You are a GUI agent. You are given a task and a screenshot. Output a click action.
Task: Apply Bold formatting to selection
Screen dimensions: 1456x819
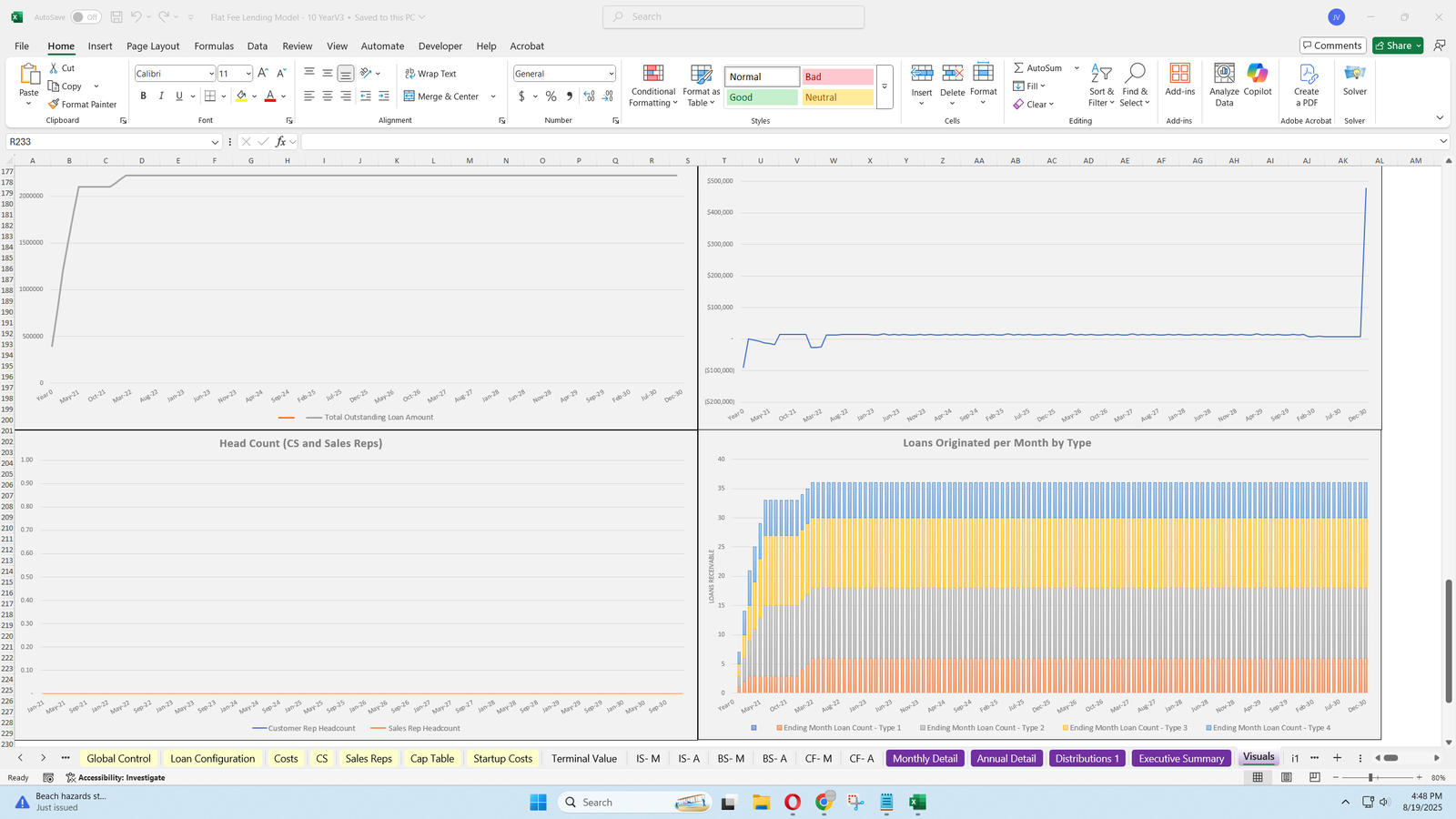[143, 96]
